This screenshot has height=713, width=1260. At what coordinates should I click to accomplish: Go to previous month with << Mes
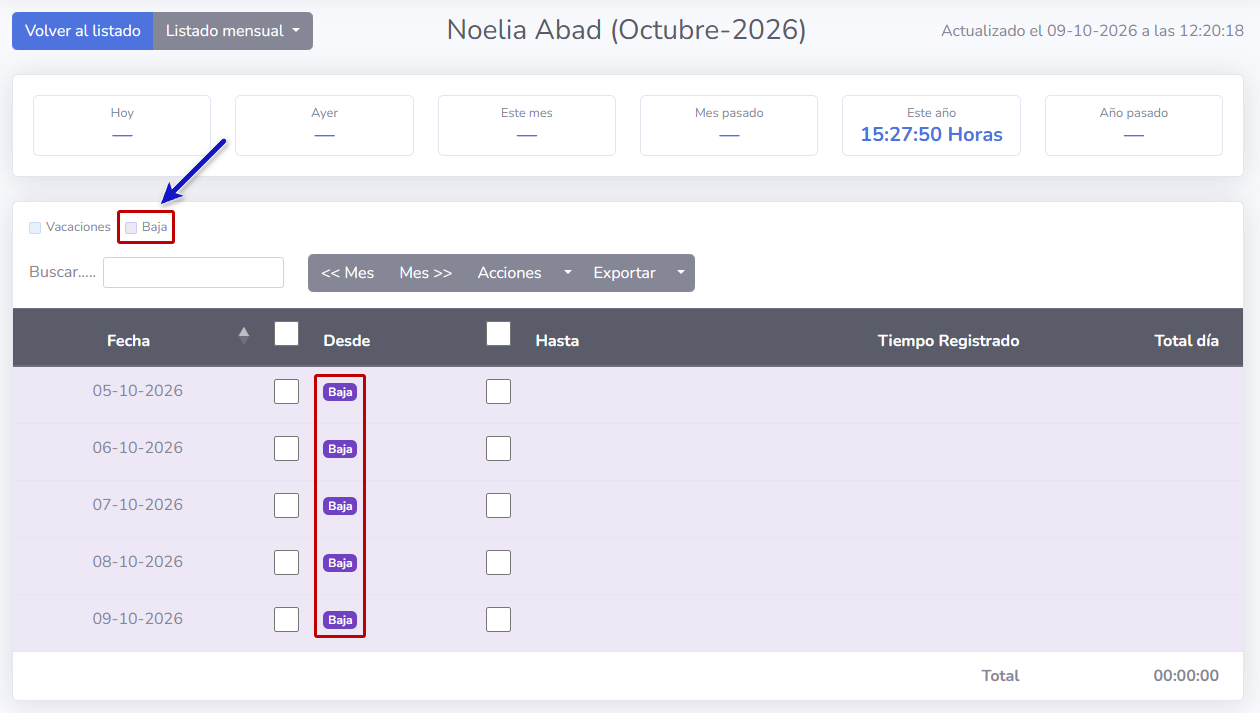tap(347, 273)
